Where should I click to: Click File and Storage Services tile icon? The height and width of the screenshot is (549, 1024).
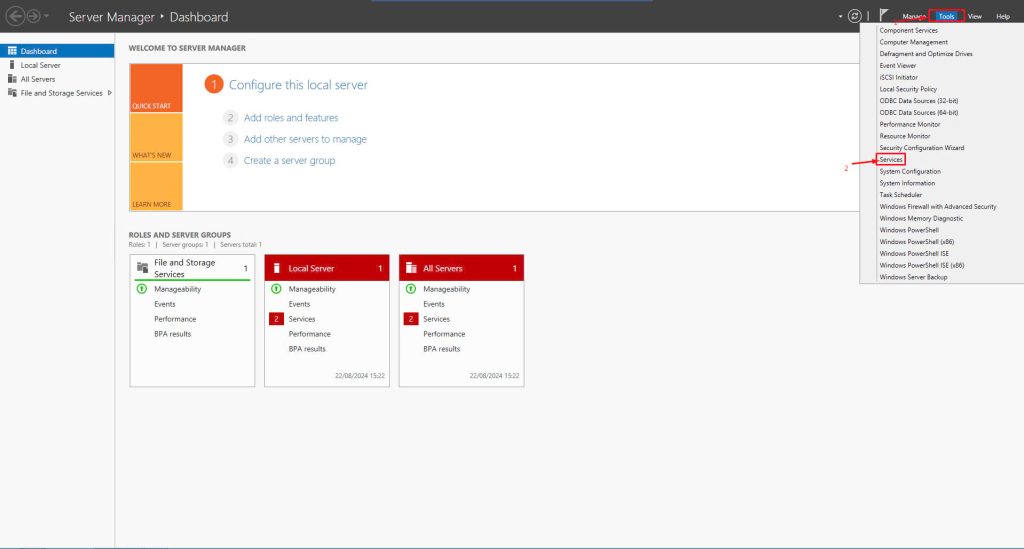click(x=142, y=267)
